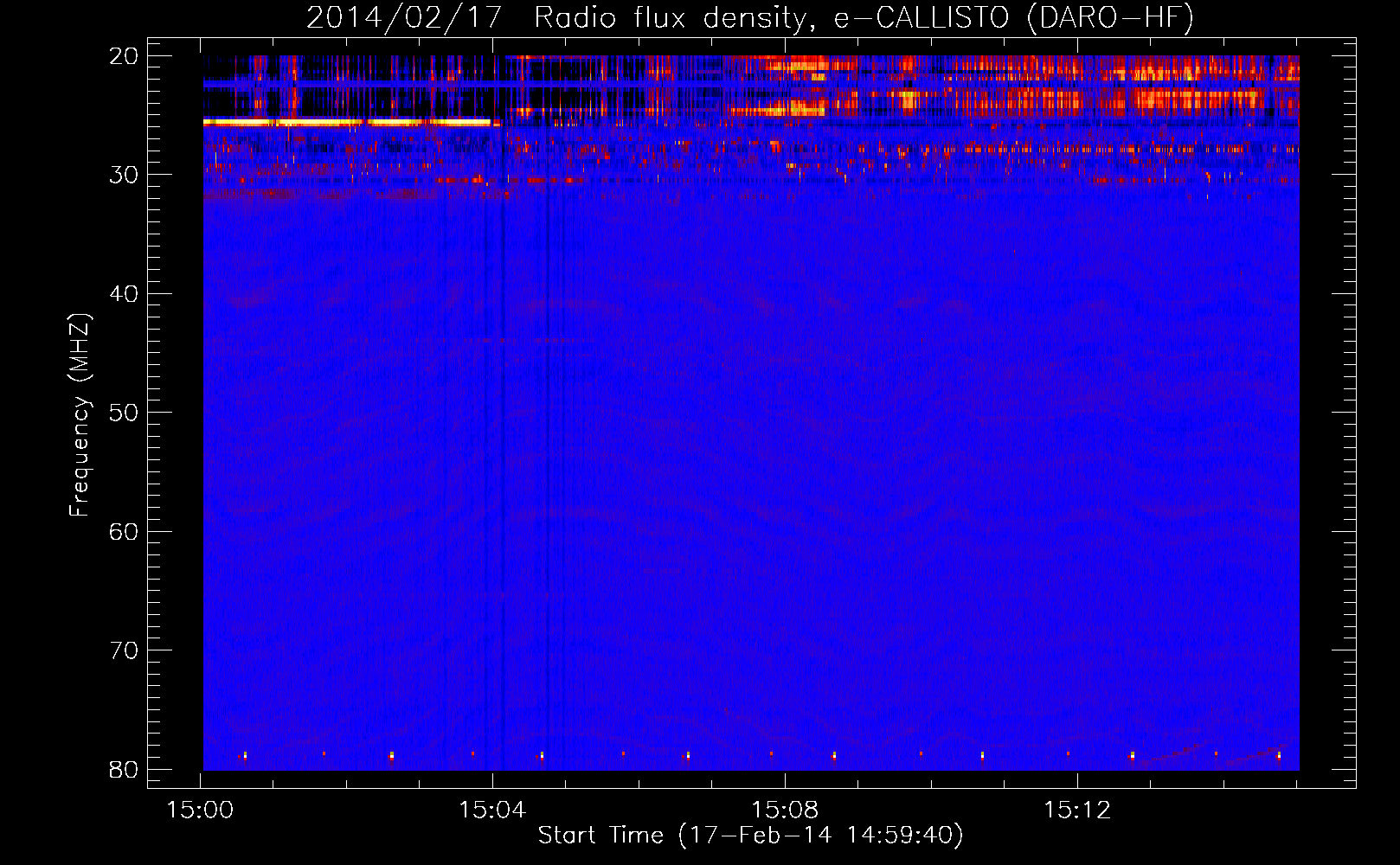
Task: Click the 60 MHz frequency tick label
Action: pyautogui.click(x=124, y=531)
